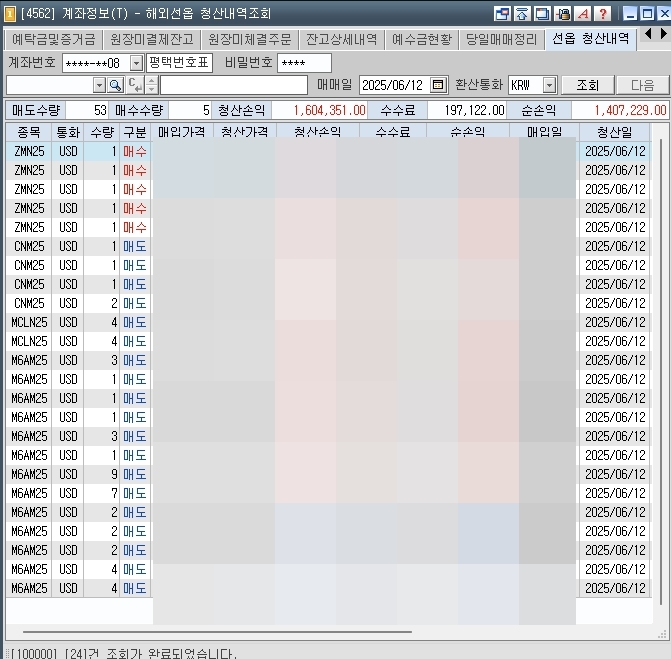Viewport: 671px width, 659px height.
Task: Maximize the window
Action: (x=648, y=14)
